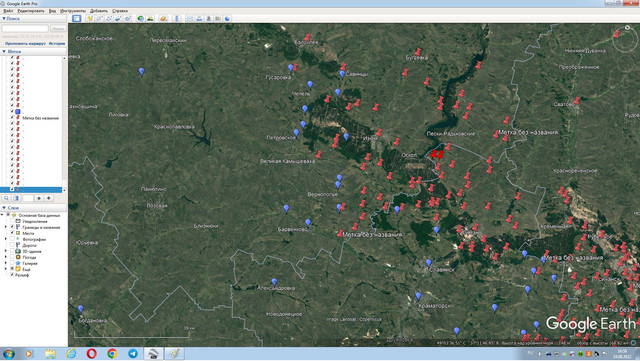
Task: Click the move up arrow below places list
Action: pos(39,198)
